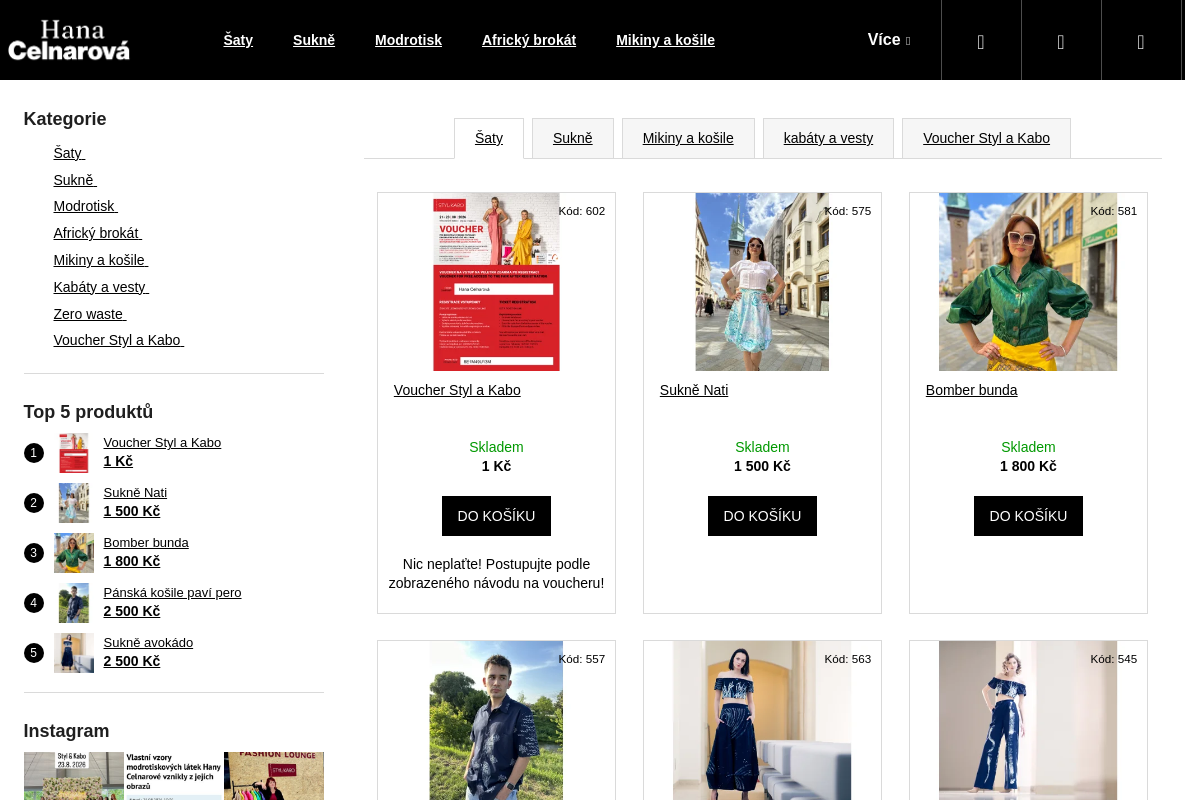
Task: Switch to the Voucher Styl a Kabo tab
Action: tap(986, 138)
